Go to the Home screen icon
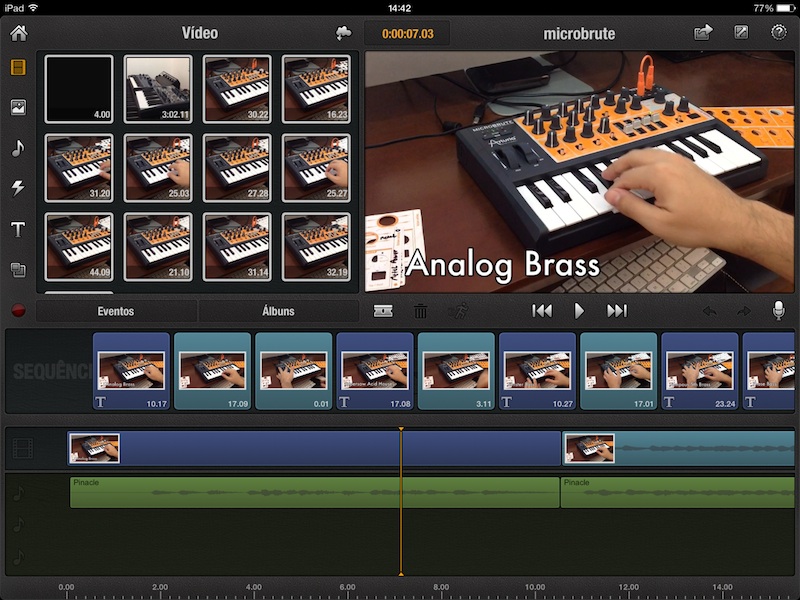800x600 pixels. [19, 33]
